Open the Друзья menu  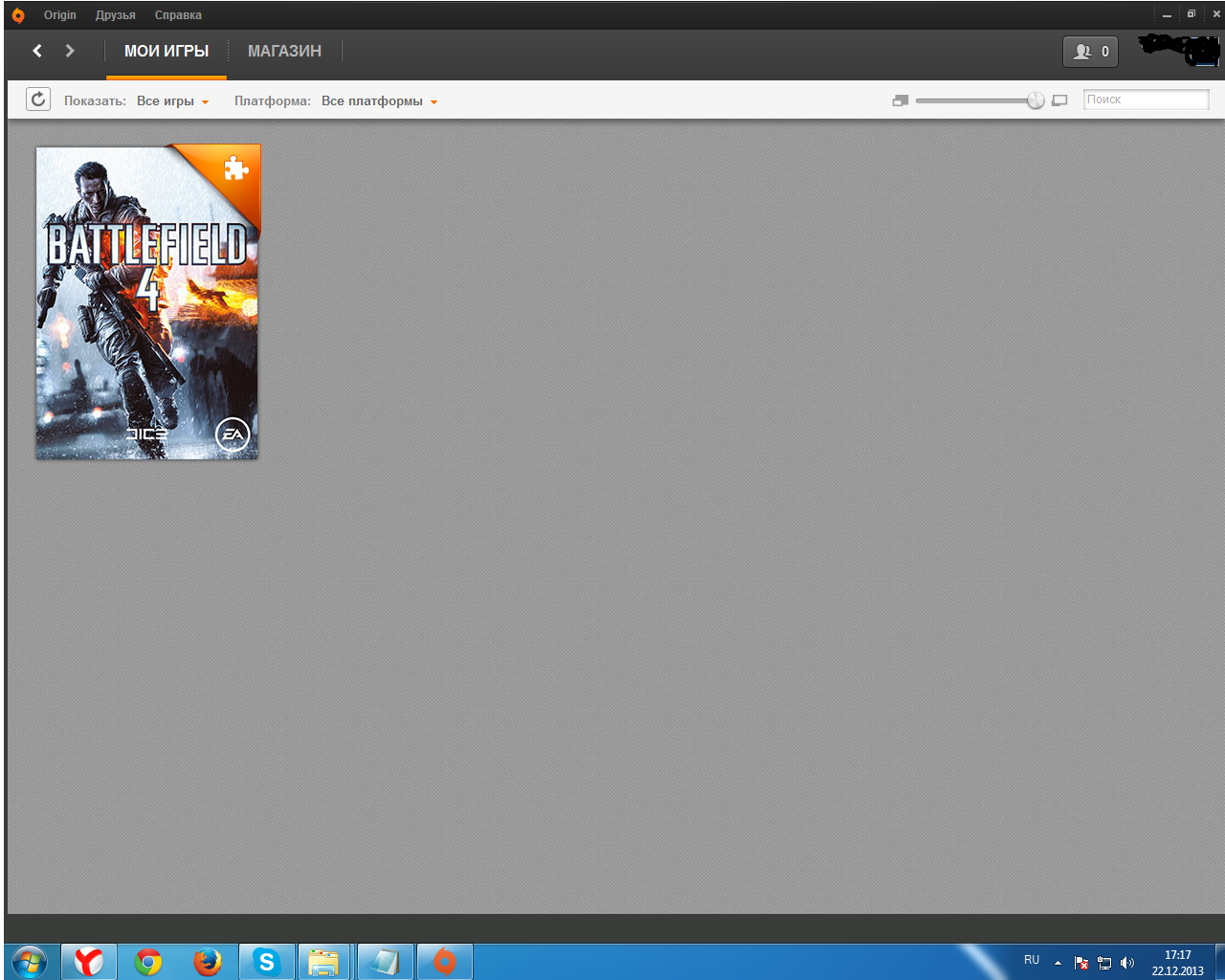[115, 15]
